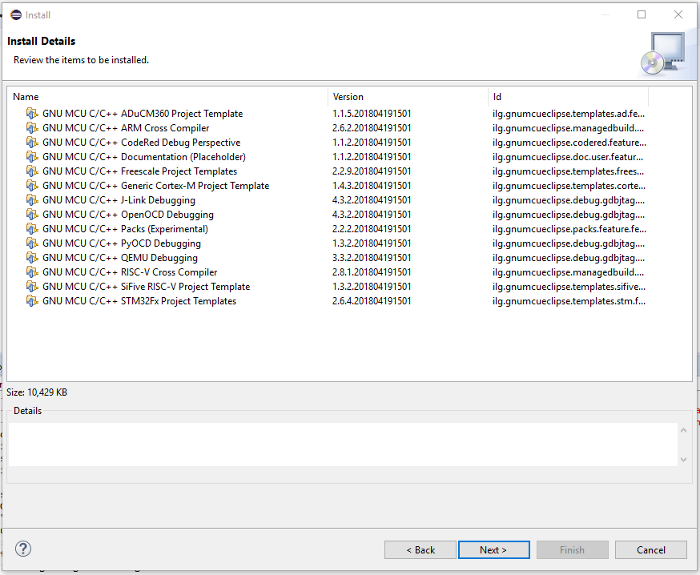Click the OpenOCD Debugging feature icon
Image resolution: width=700 pixels, height=575 pixels.
pos(32,214)
